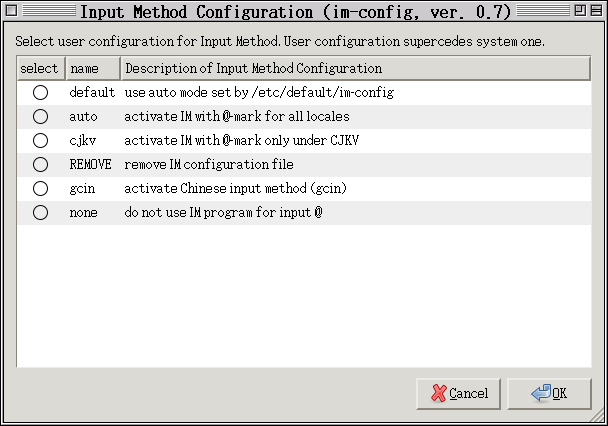Pick the REMOVE radio button
Screen dimensions: 608x426
click(41, 164)
